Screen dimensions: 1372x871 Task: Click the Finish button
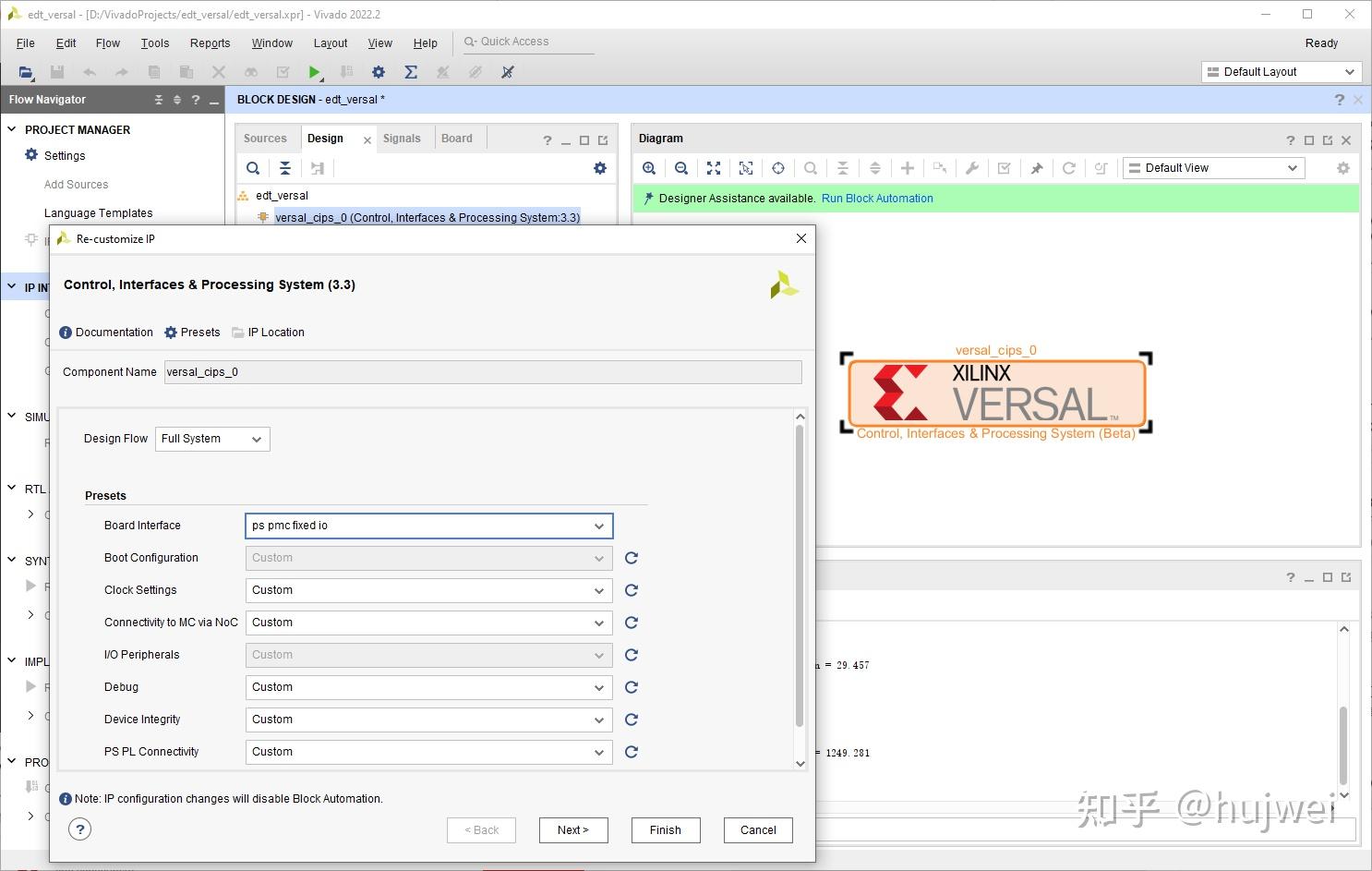tap(665, 829)
